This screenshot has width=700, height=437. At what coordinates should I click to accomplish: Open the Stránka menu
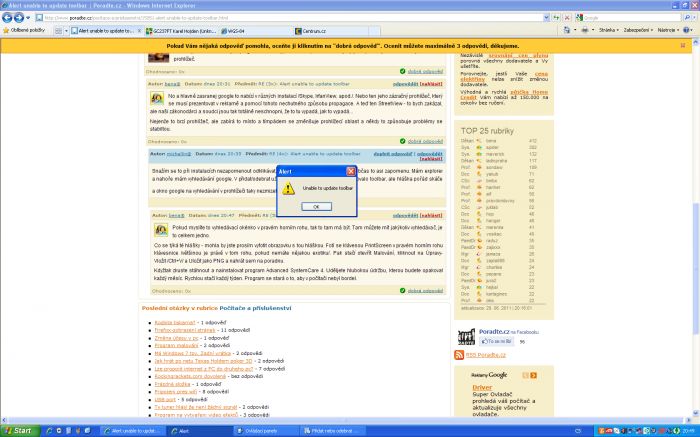[x=608, y=30]
